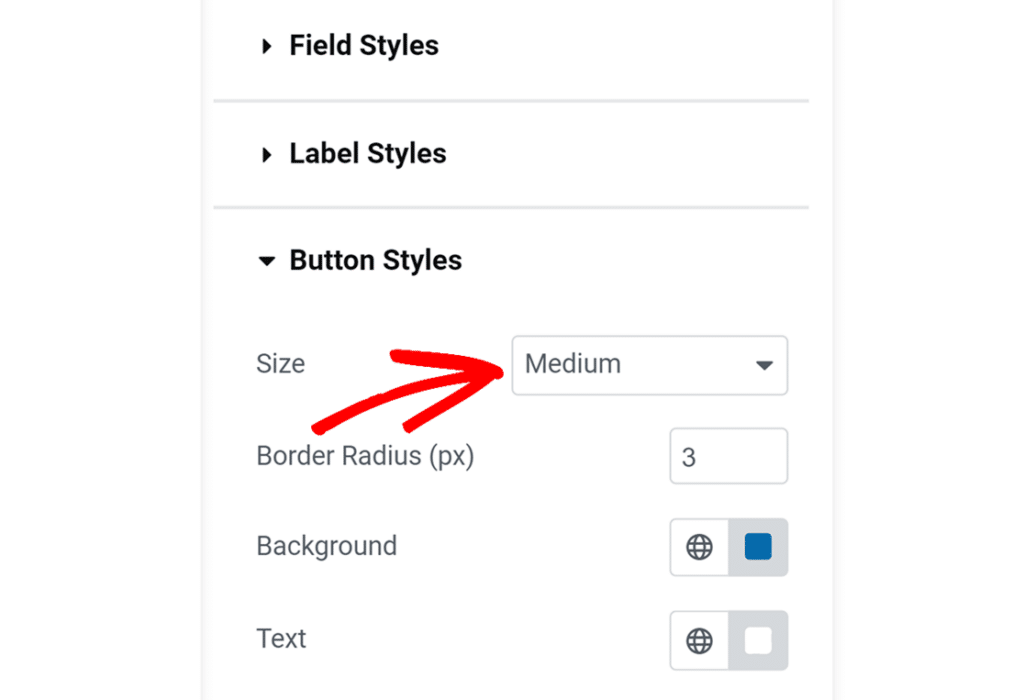
Task: Open the blue Background color swatch
Action: pos(757,547)
